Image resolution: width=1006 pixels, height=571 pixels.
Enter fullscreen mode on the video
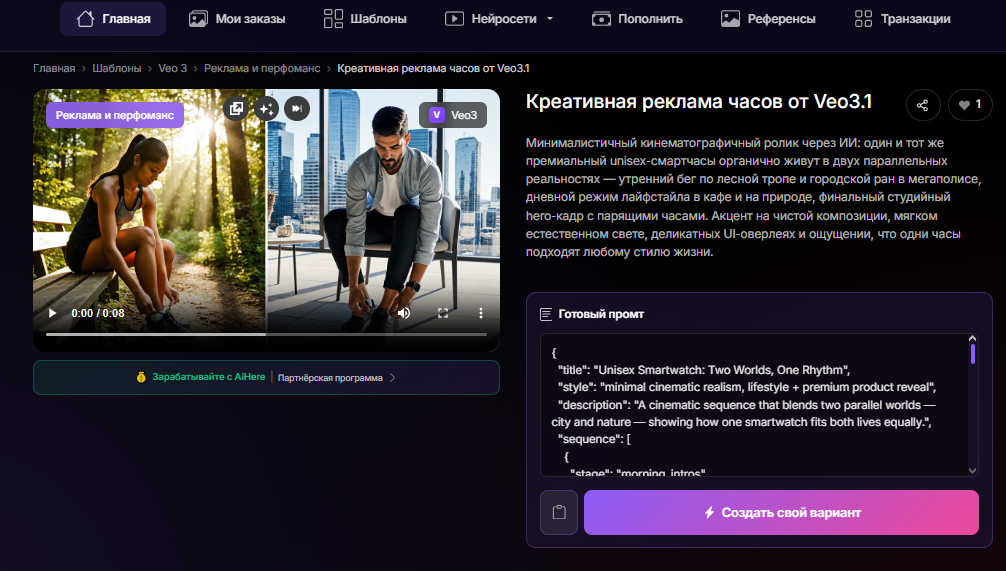pyautogui.click(x=443, y=313)
